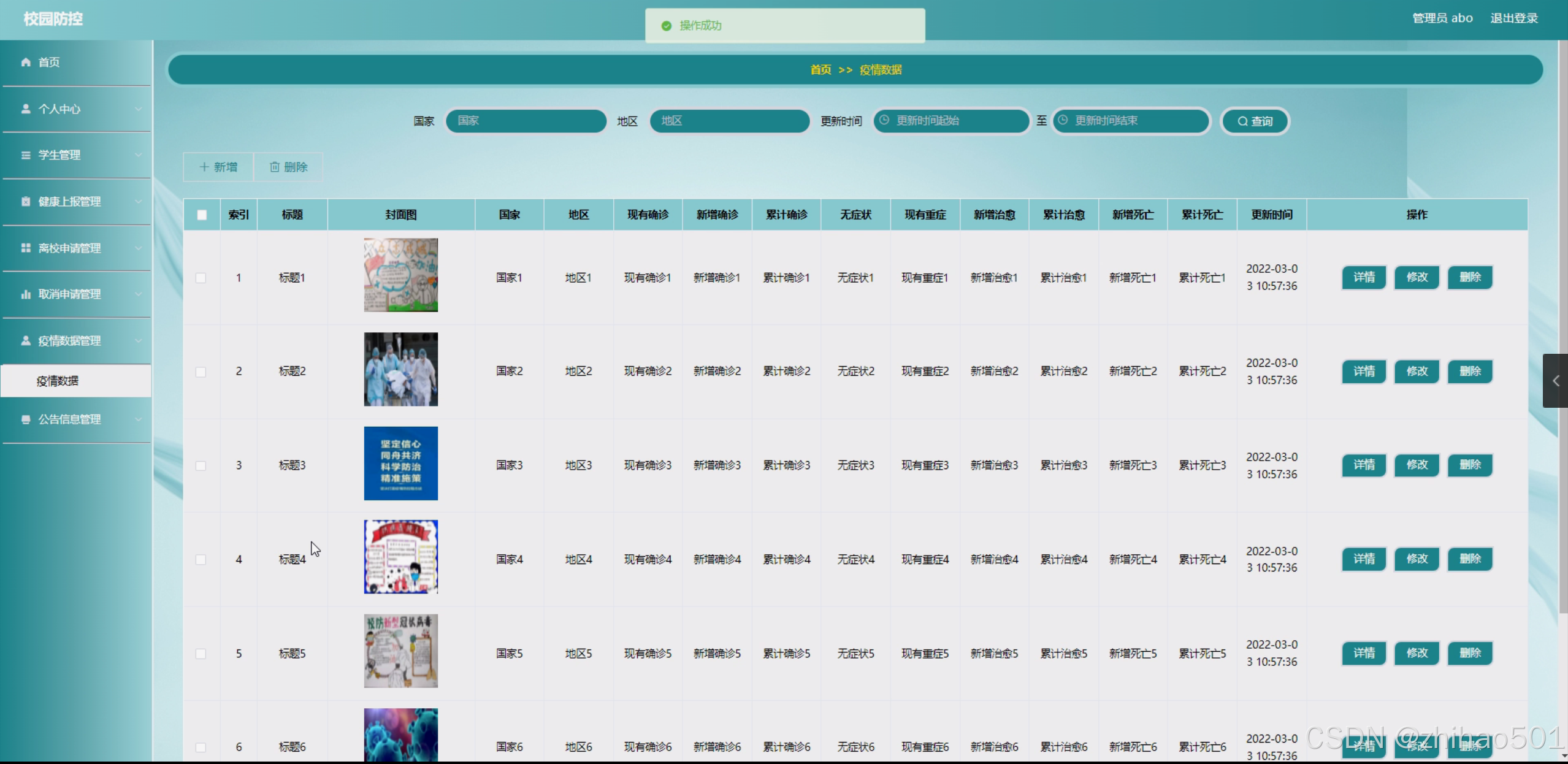Click the magnifier icon in 查询 button
Viewport: 1568px width, 764px height.
coord(1242,121)
